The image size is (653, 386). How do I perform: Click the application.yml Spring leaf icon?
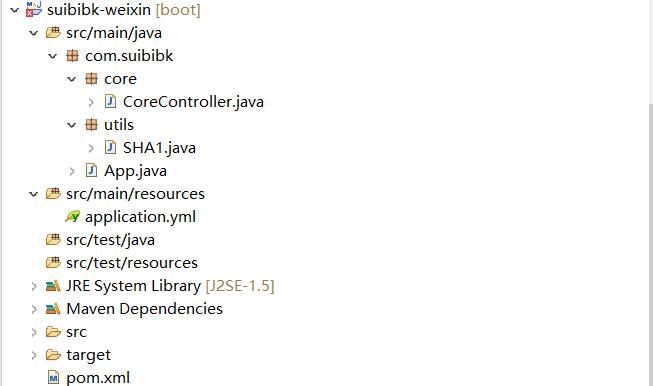pyautogui.click(x=72, y=216)
